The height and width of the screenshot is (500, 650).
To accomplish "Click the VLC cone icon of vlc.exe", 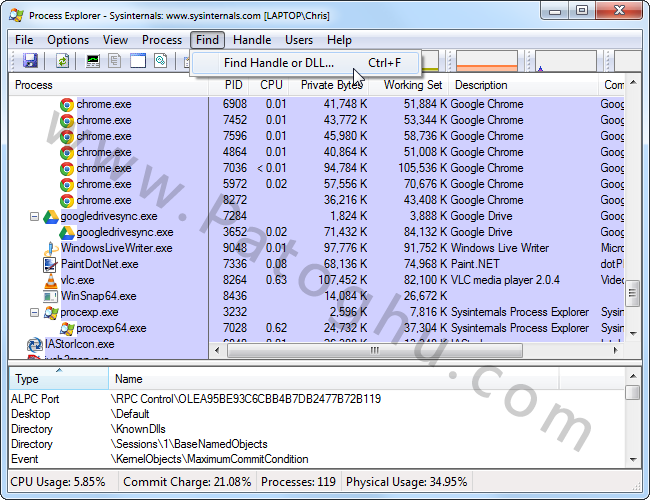I will (x=51, y=281).
